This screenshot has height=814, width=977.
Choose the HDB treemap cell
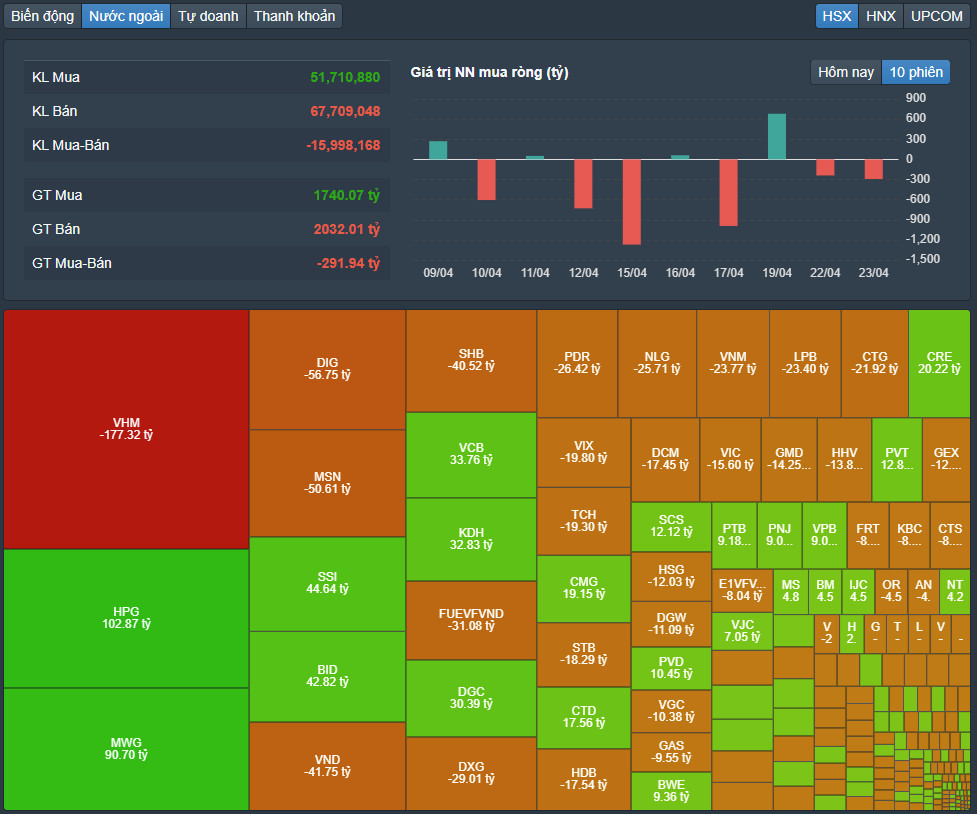click(x=584, y=779)
